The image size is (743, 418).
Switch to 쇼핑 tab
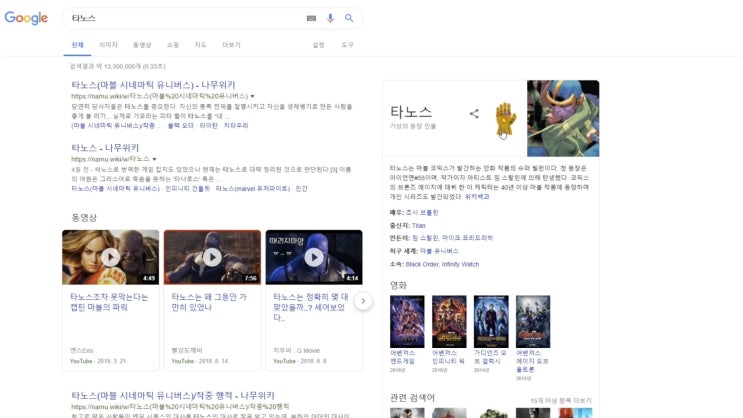click(x=172, y=45)
